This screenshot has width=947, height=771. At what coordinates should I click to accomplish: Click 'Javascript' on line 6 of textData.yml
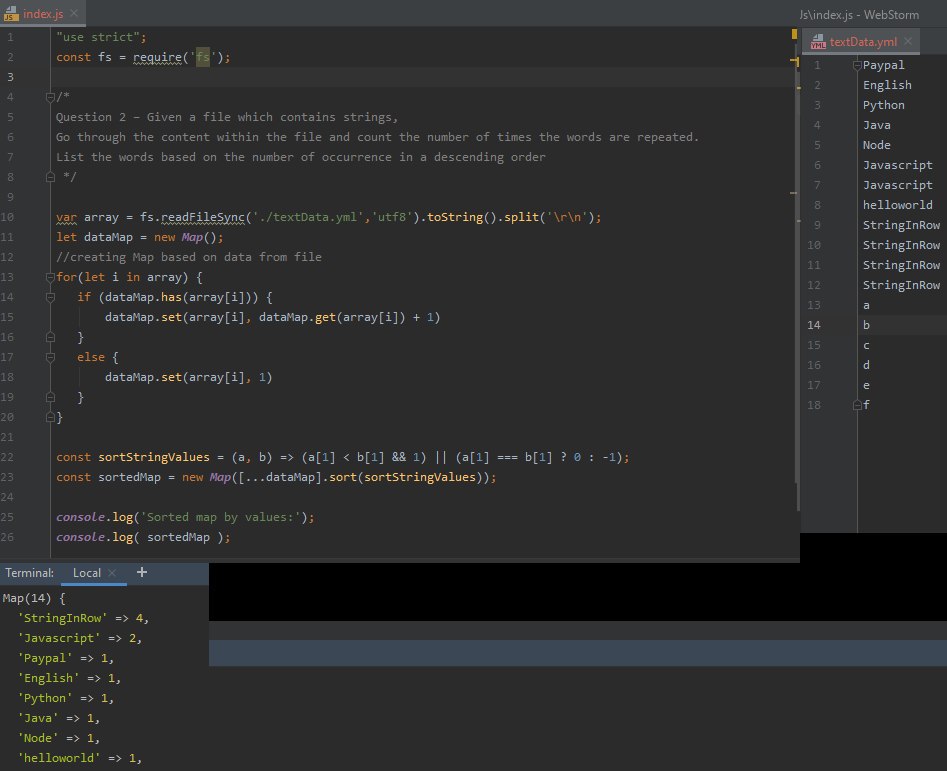point(897,165)
